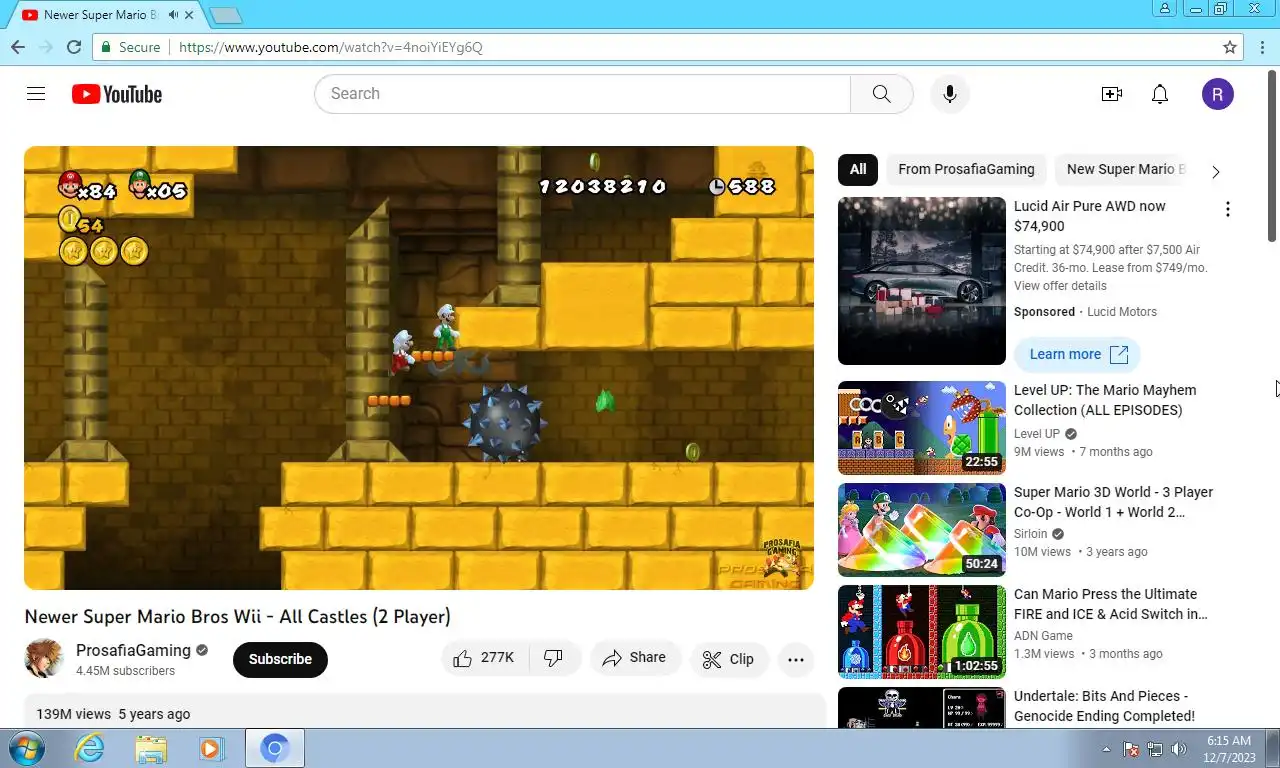Open File Explorer from taskbar
Screen dimensions: 1280x768
151,748
